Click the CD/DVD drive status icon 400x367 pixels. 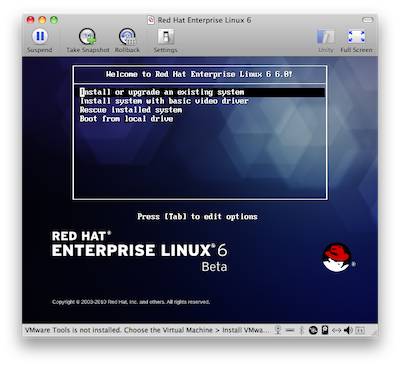pyautogui.click(x=313, y=330)
